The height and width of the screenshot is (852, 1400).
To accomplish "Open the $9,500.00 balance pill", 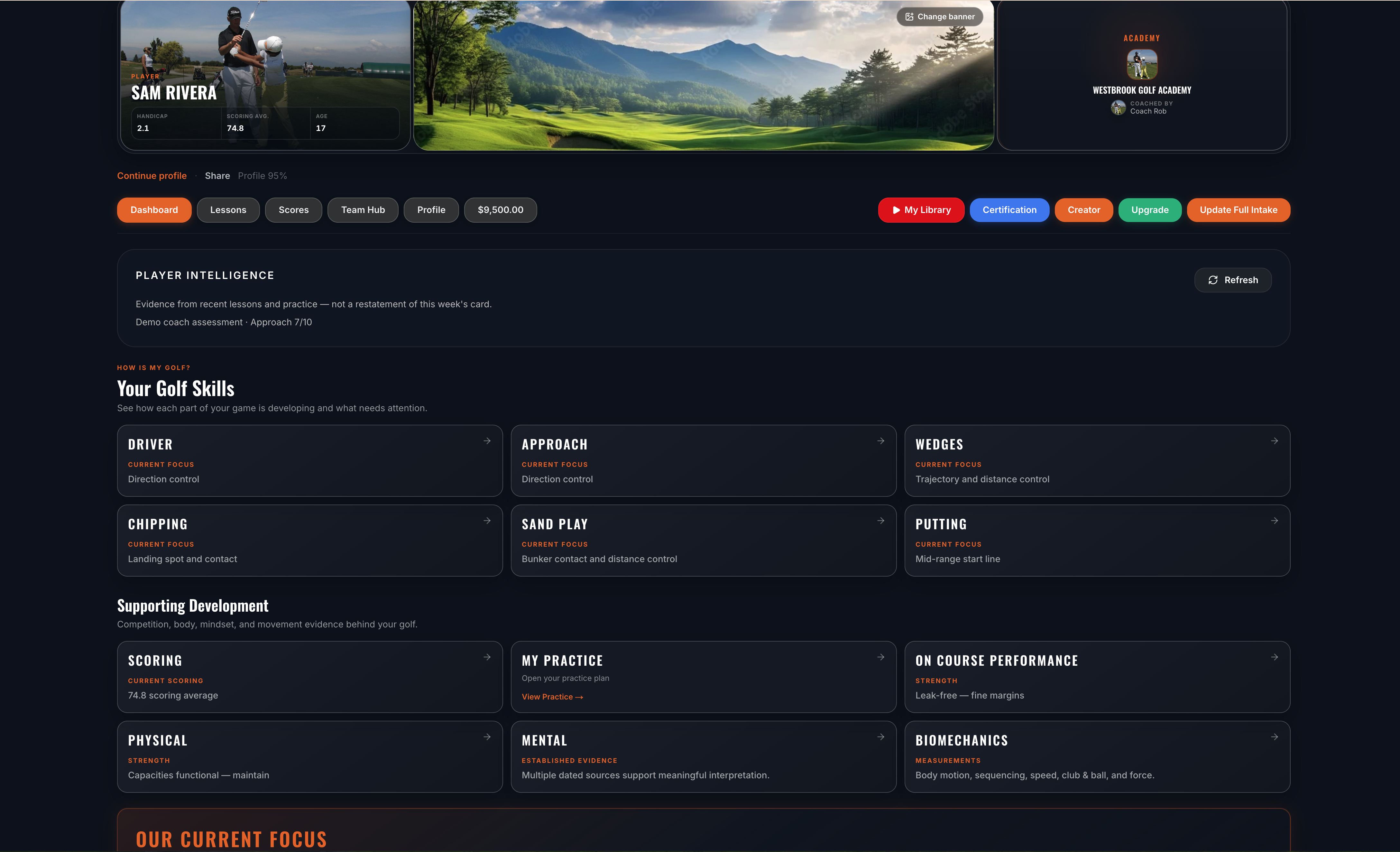I will [x=501, y=210].
